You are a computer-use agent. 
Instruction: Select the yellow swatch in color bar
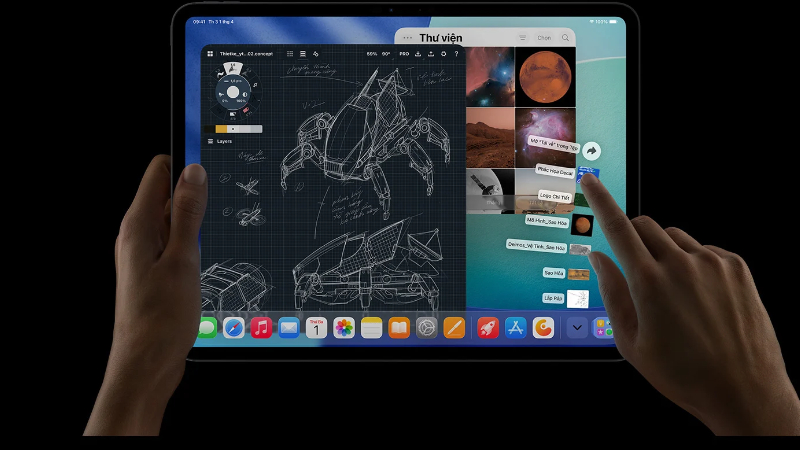(x=221, y=129)
